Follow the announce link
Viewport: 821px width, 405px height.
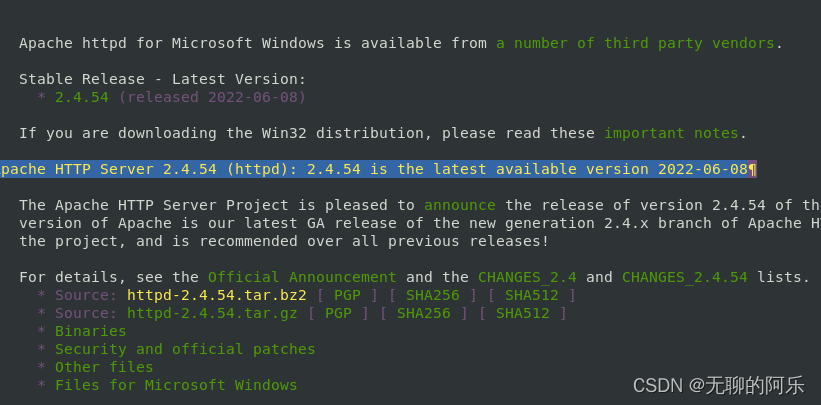(x=460, y=205)
